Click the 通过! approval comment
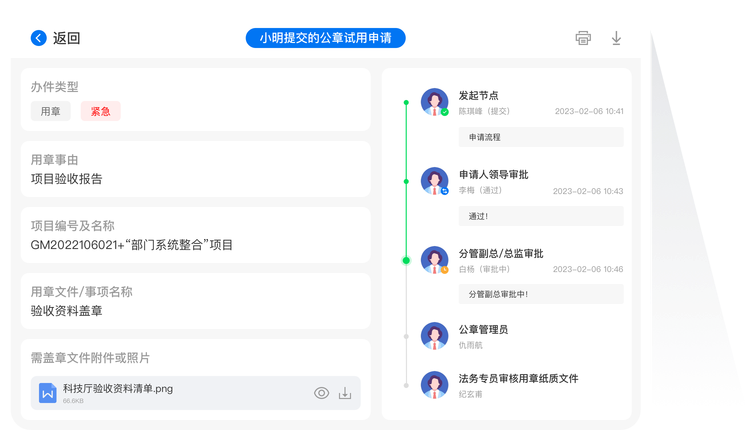The height and width of the screenshot is (440, 746). pyautogui.click(x=540, y=215)
